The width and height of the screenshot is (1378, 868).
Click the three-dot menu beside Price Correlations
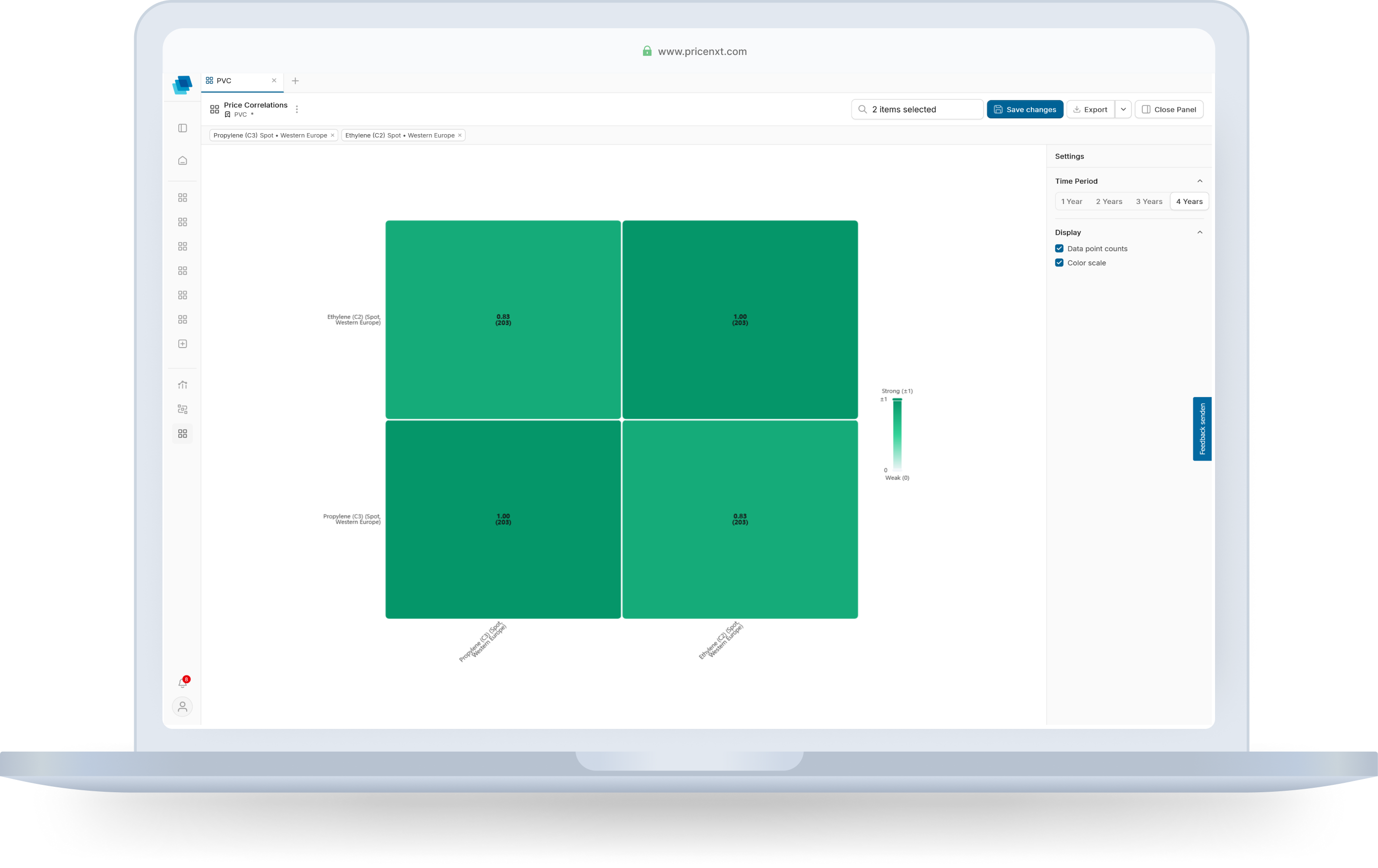(297, 109)
